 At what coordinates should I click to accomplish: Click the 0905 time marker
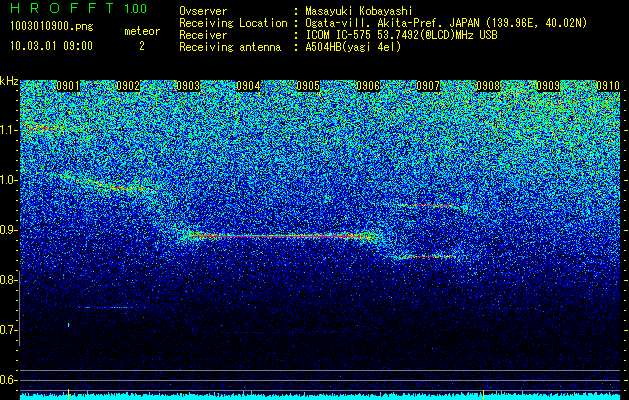pyautogui.click(x=308, y=86)
